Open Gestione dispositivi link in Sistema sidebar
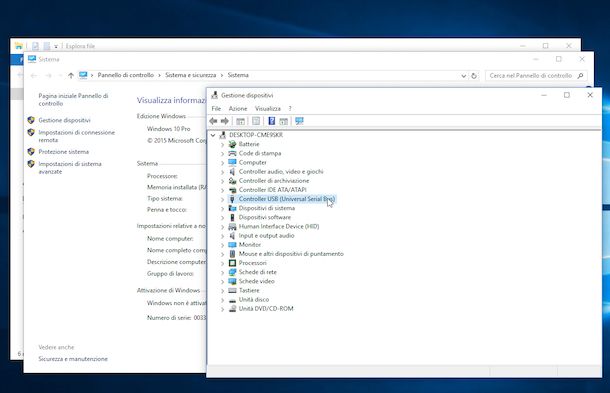This screenshot has width=610, height=393. point(65,120)
